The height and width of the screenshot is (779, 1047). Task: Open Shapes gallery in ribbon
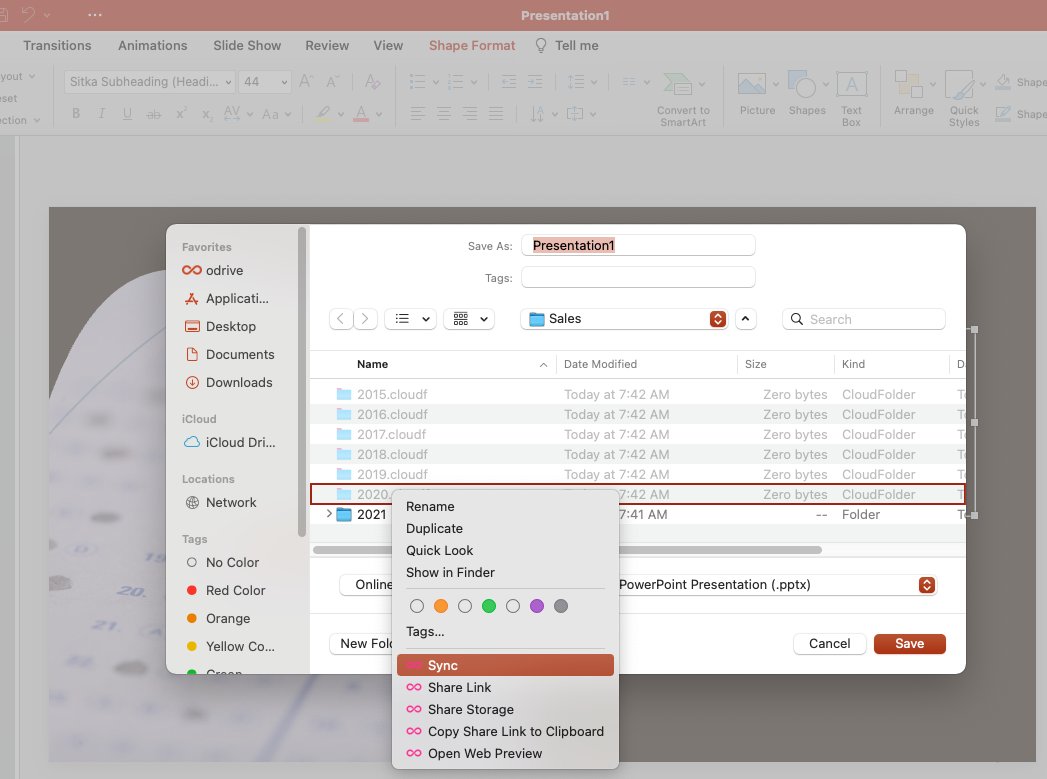(x=807, y=93)
